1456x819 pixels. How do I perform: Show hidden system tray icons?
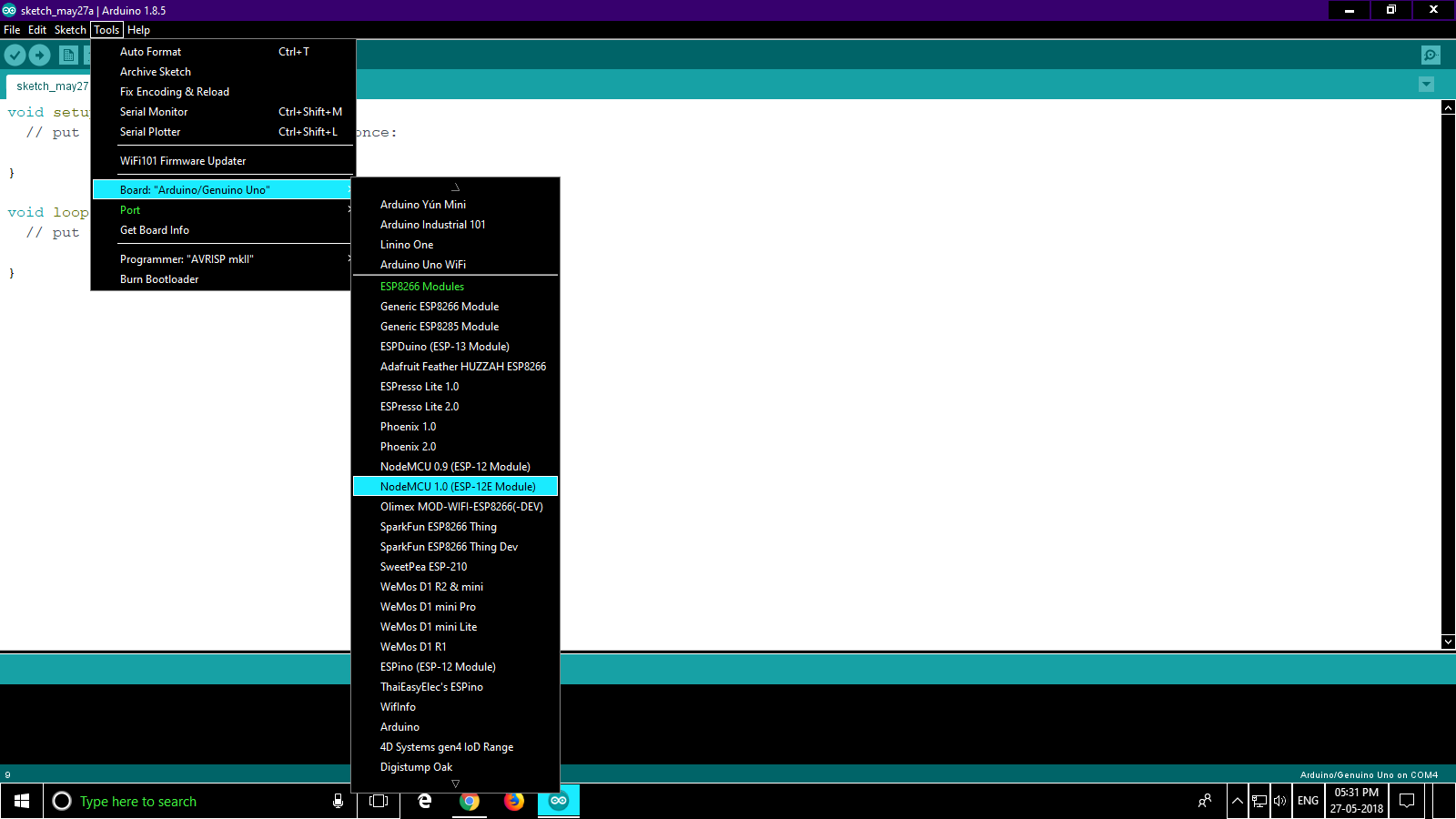pyautogui.click(x=1238, y=801)
